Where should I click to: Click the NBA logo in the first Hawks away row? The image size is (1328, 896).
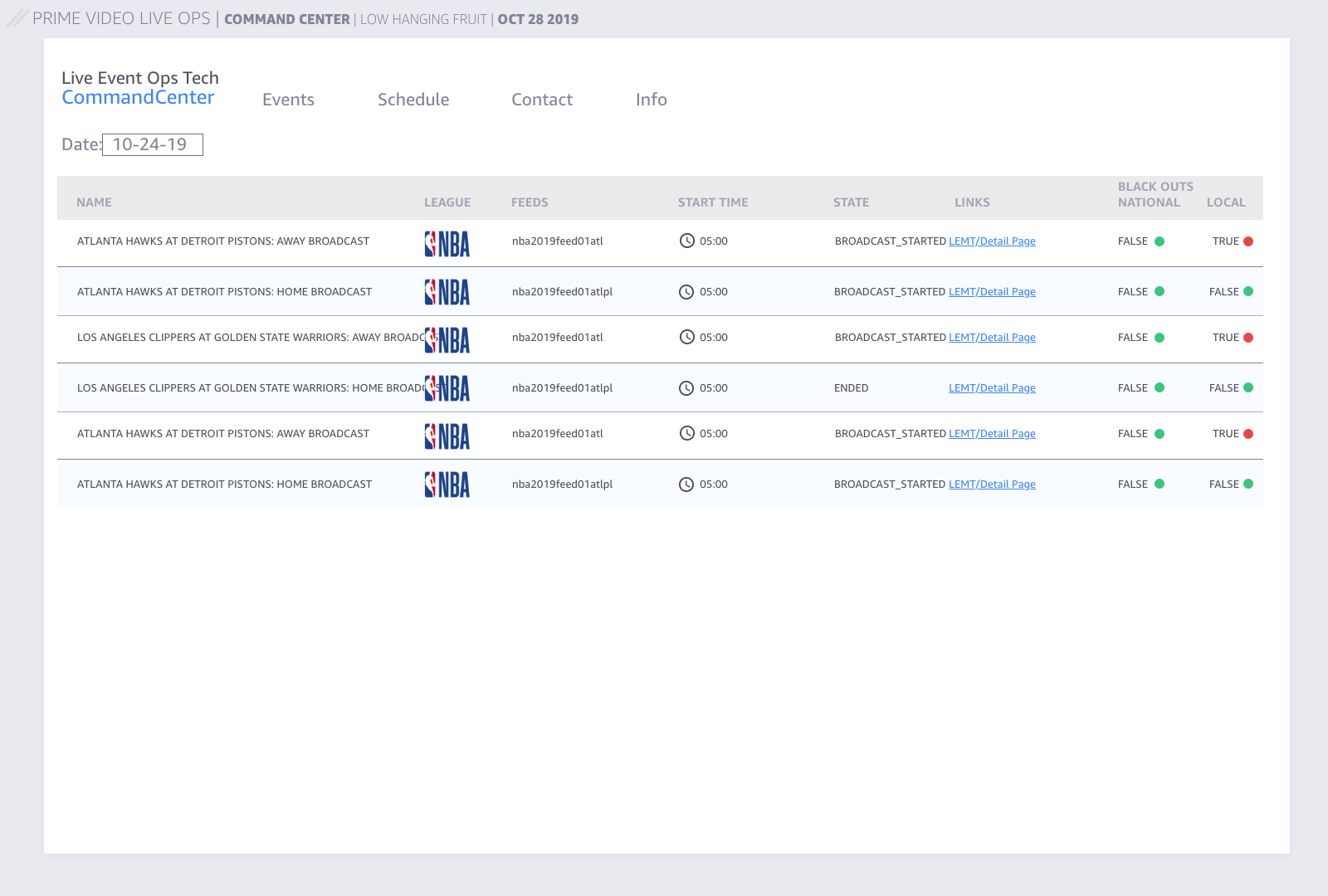(x=447, y=244)
